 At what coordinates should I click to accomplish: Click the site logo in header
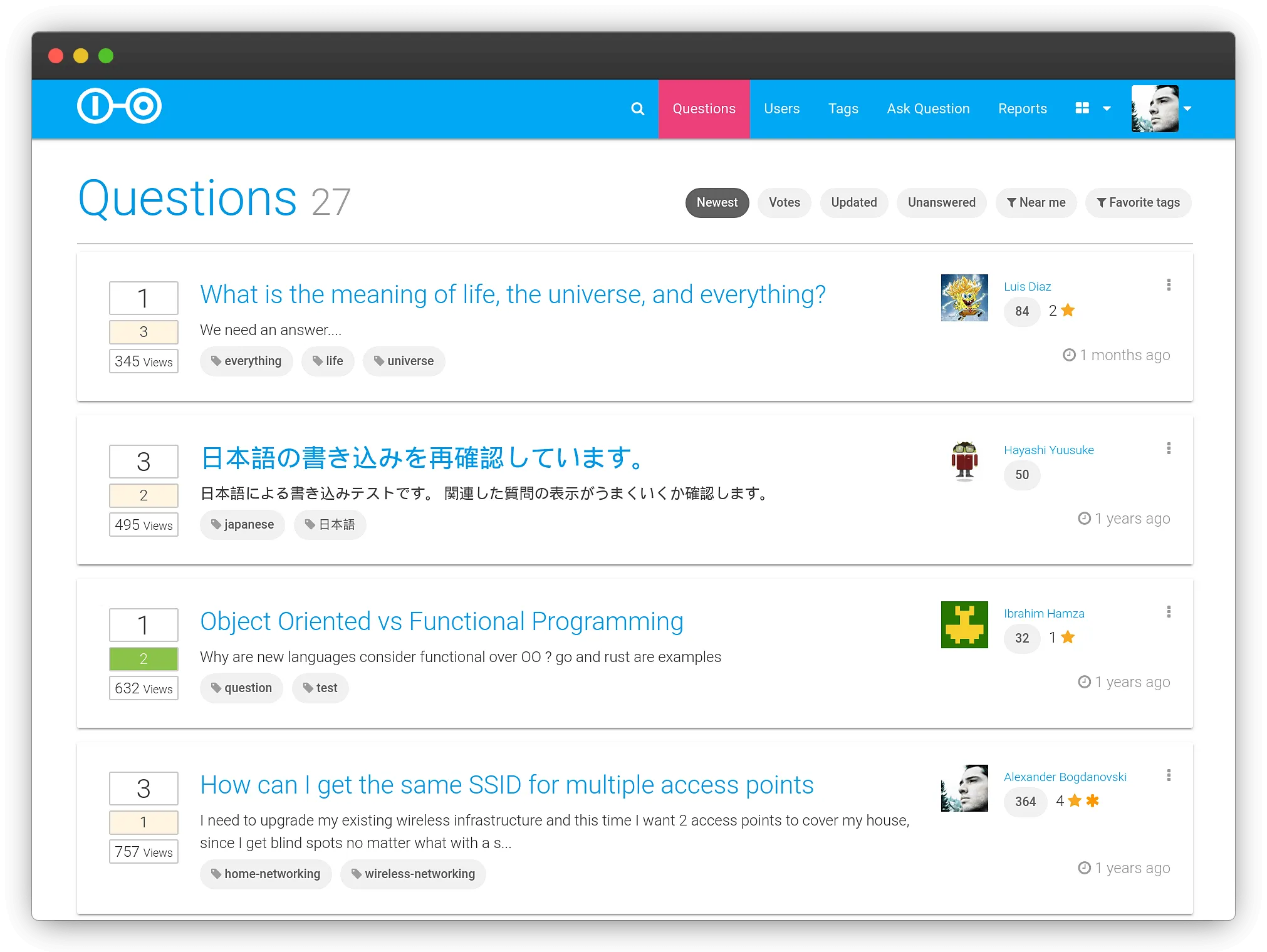point(119,106)
